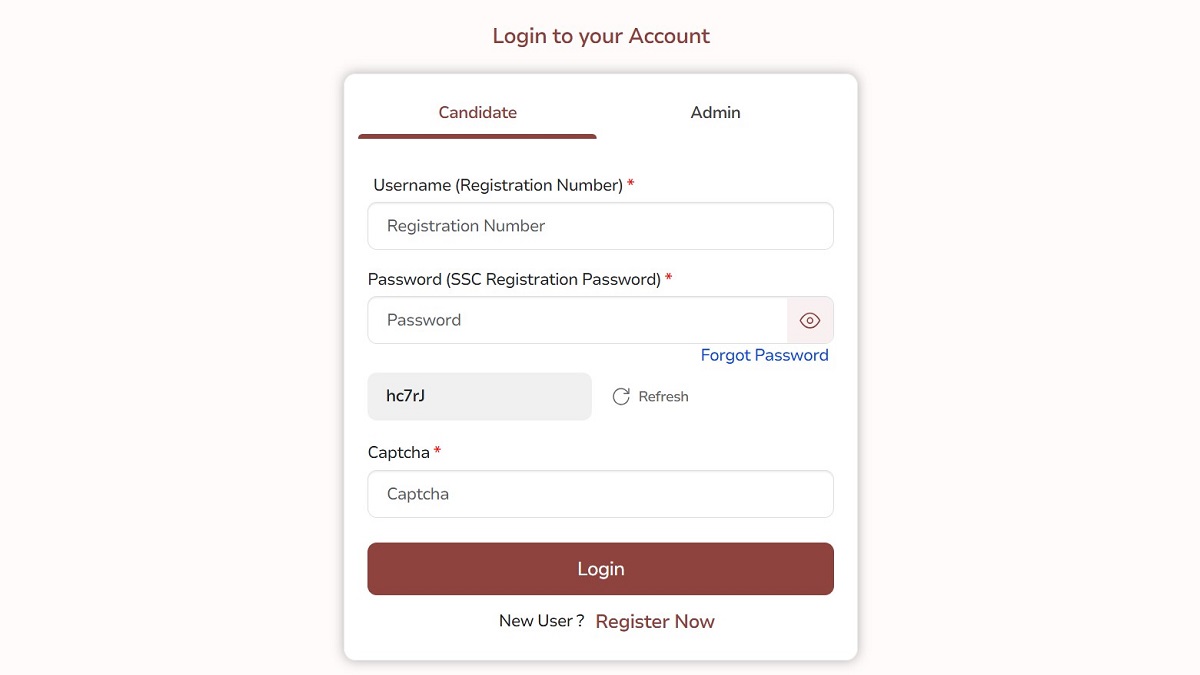Screen dimensions: 1200x675
Task: Click the circular arrow refresh icon
Action: [621, 397]
